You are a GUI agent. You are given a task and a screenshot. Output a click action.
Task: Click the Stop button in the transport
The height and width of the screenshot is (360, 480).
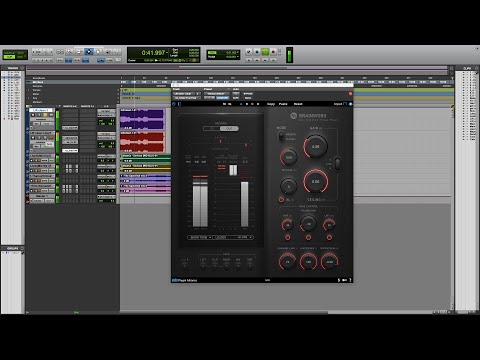(x=257, y=52)
